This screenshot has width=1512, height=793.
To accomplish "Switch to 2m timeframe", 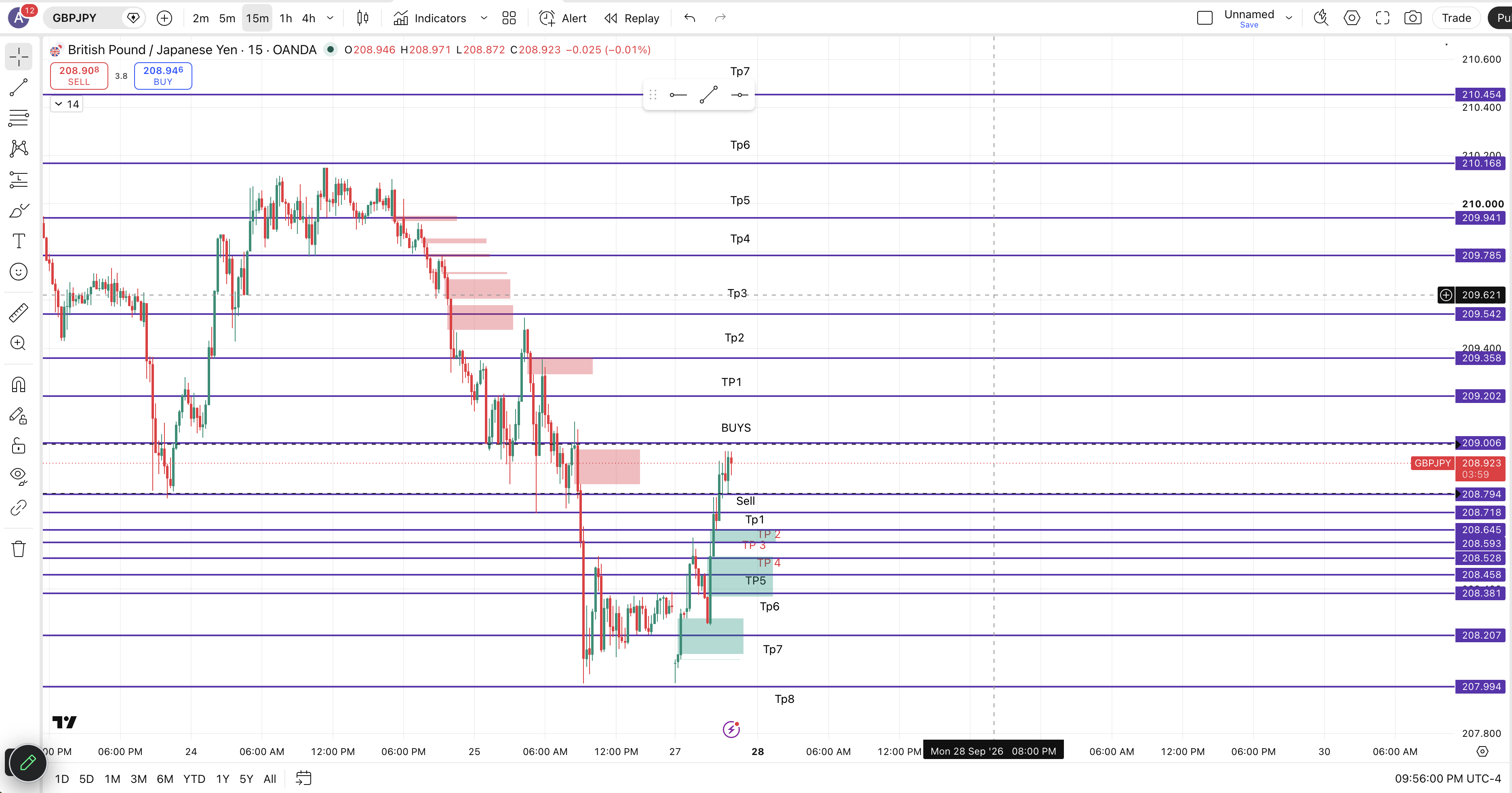I will click(201, 18).
